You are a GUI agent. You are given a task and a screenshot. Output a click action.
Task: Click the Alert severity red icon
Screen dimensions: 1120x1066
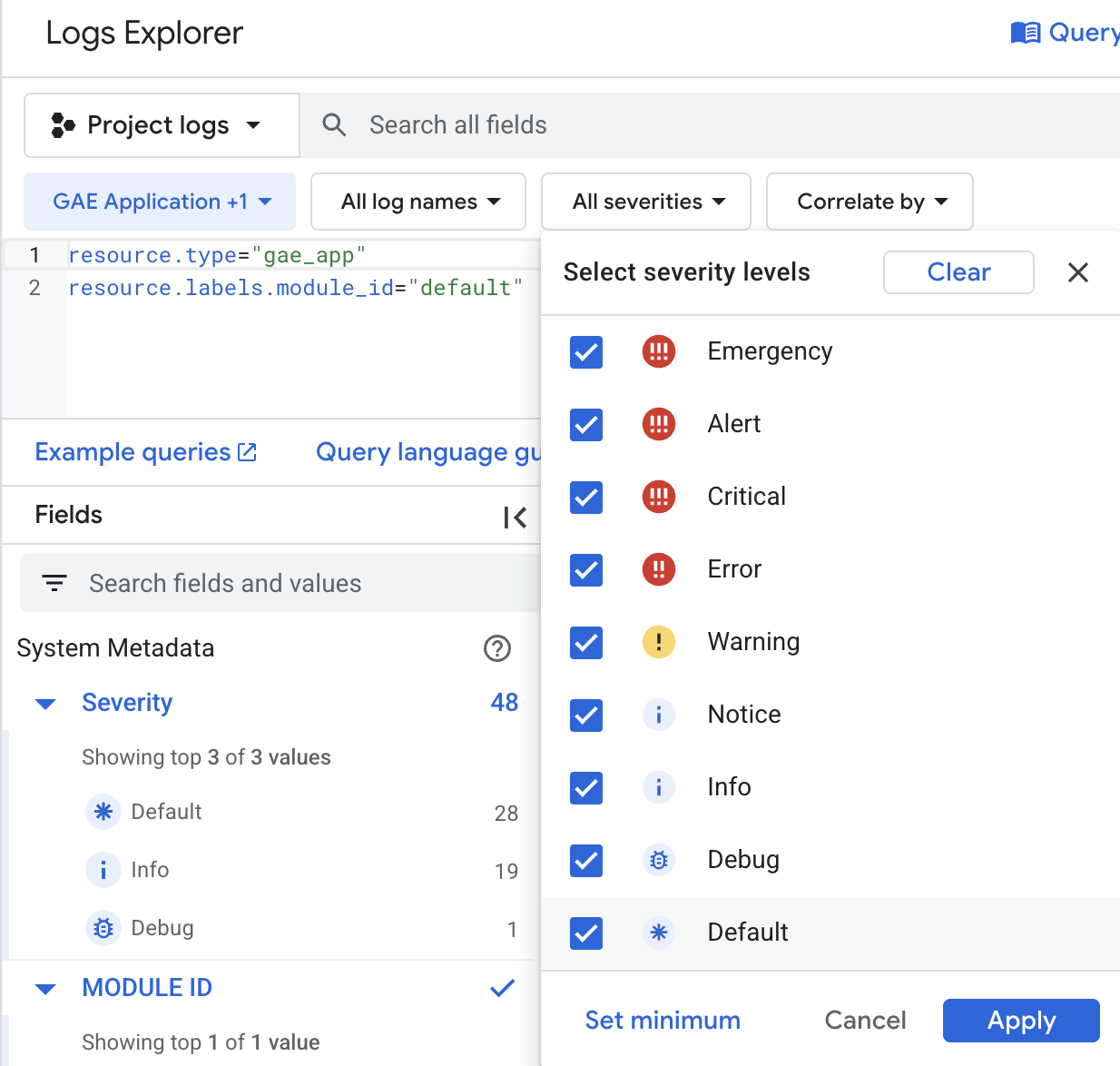click(x=659, y=424)
